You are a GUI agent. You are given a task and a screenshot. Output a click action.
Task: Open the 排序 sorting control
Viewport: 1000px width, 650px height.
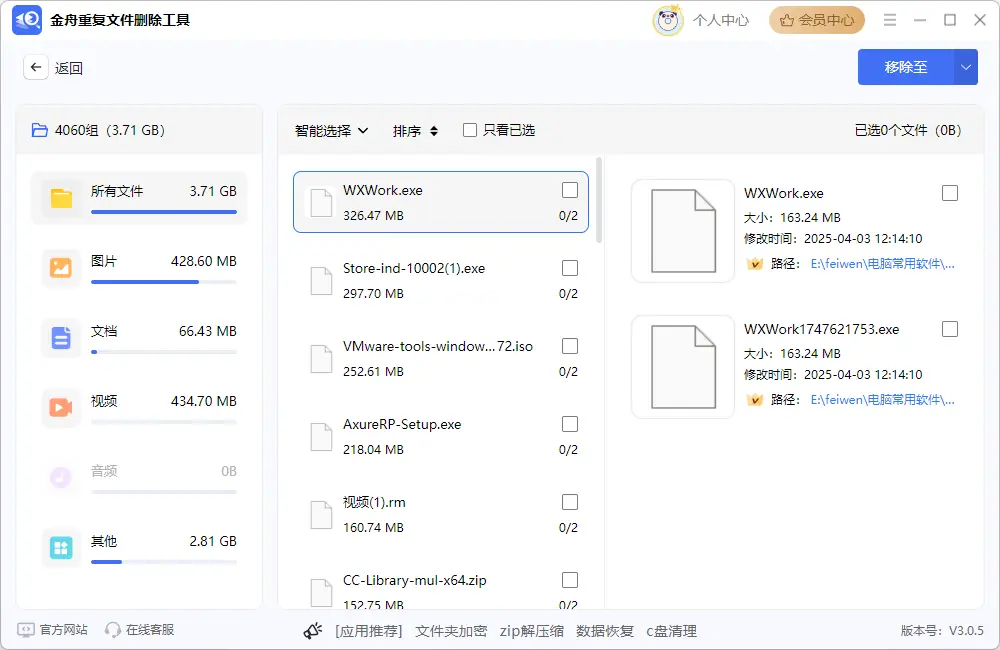(x=415, y=130)
